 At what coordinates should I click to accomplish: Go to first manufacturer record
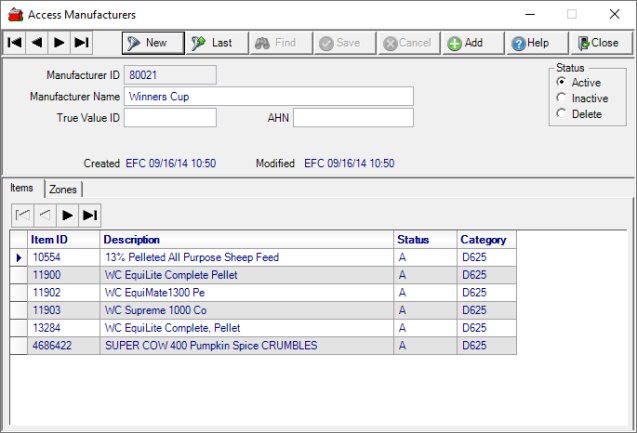point(15,43)
